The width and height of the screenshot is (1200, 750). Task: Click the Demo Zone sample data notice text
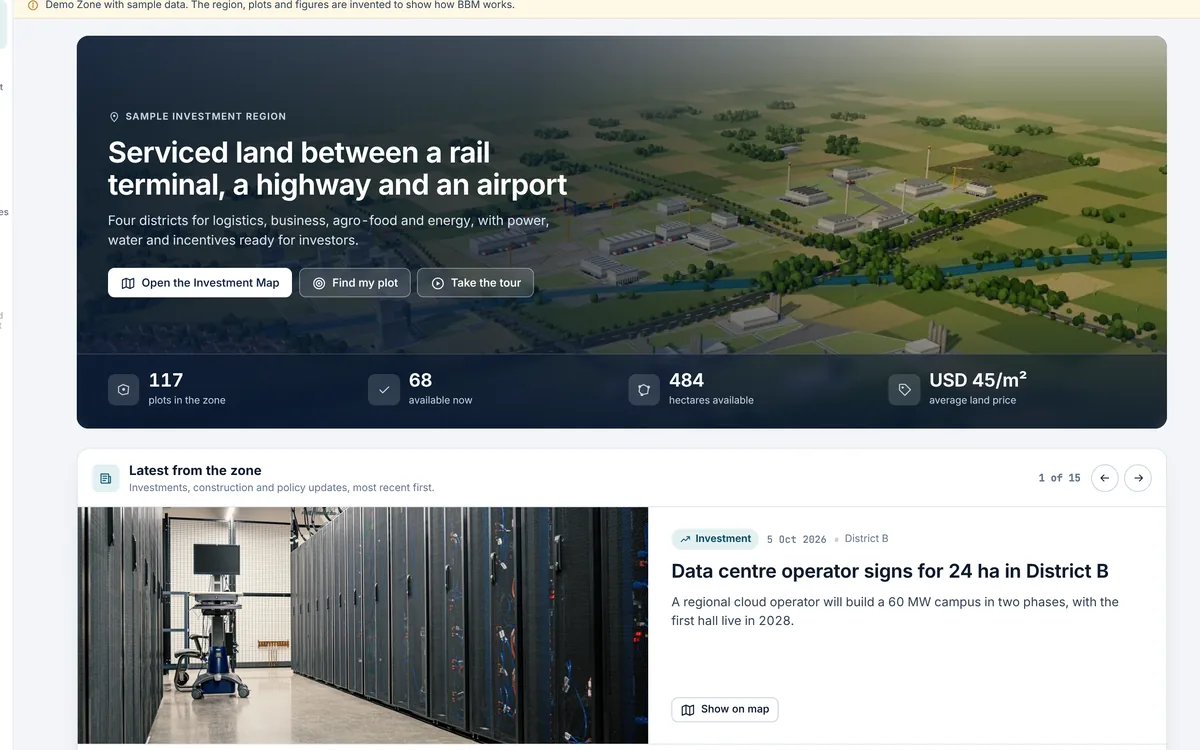tap(280, 5)
